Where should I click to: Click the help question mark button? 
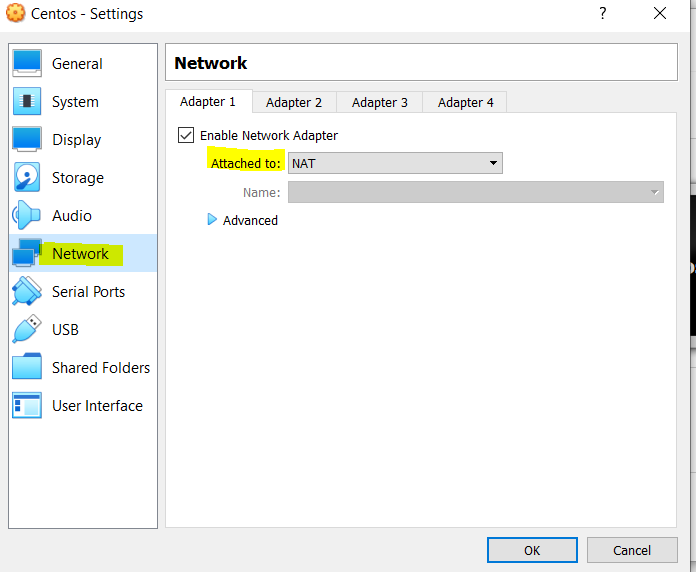click(603, 13)
